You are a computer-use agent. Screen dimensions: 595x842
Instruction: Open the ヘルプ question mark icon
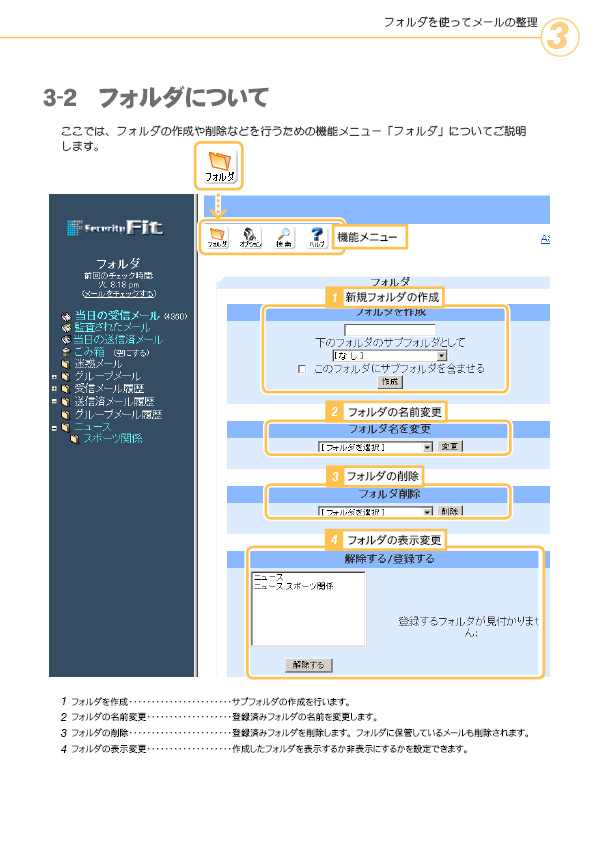(317, 237)
